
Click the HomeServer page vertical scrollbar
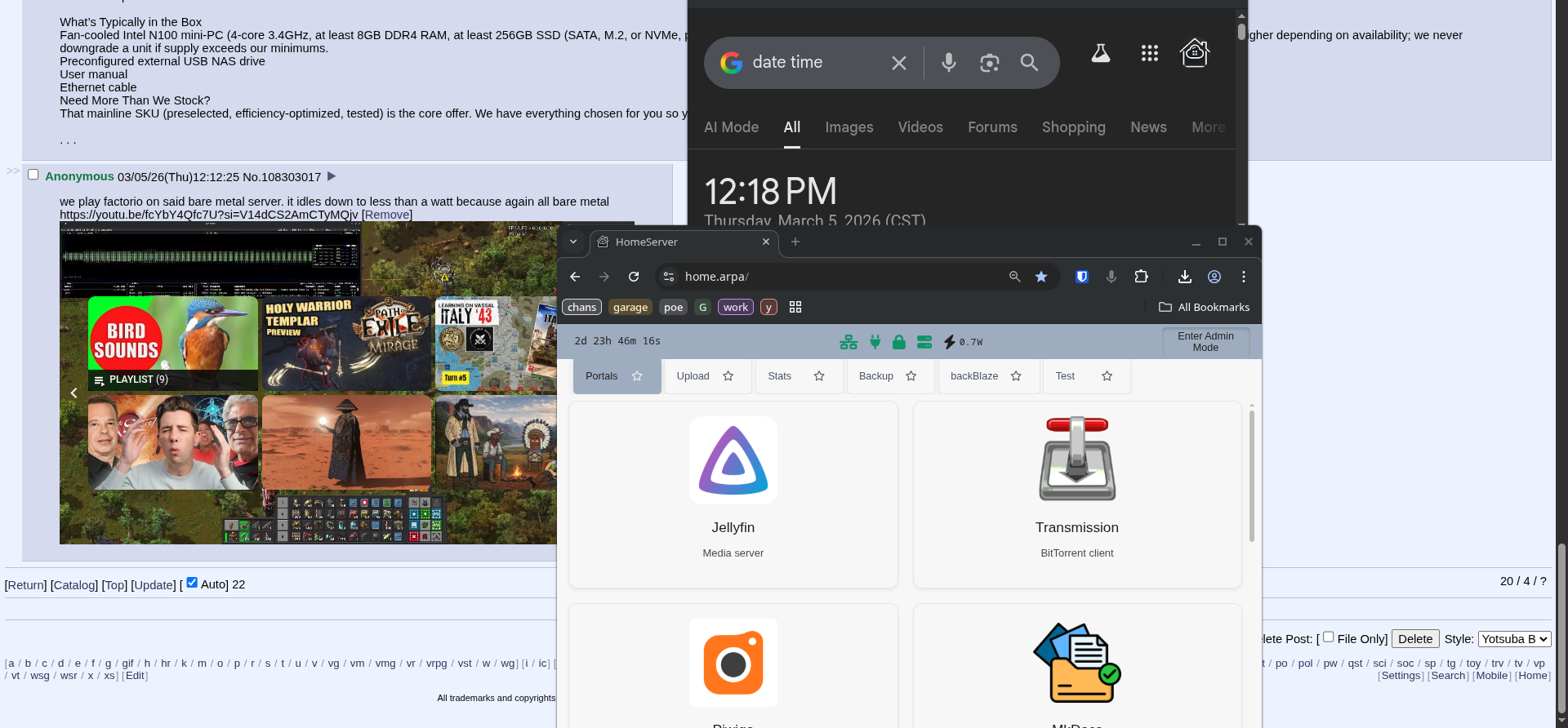click(1251, 477)
